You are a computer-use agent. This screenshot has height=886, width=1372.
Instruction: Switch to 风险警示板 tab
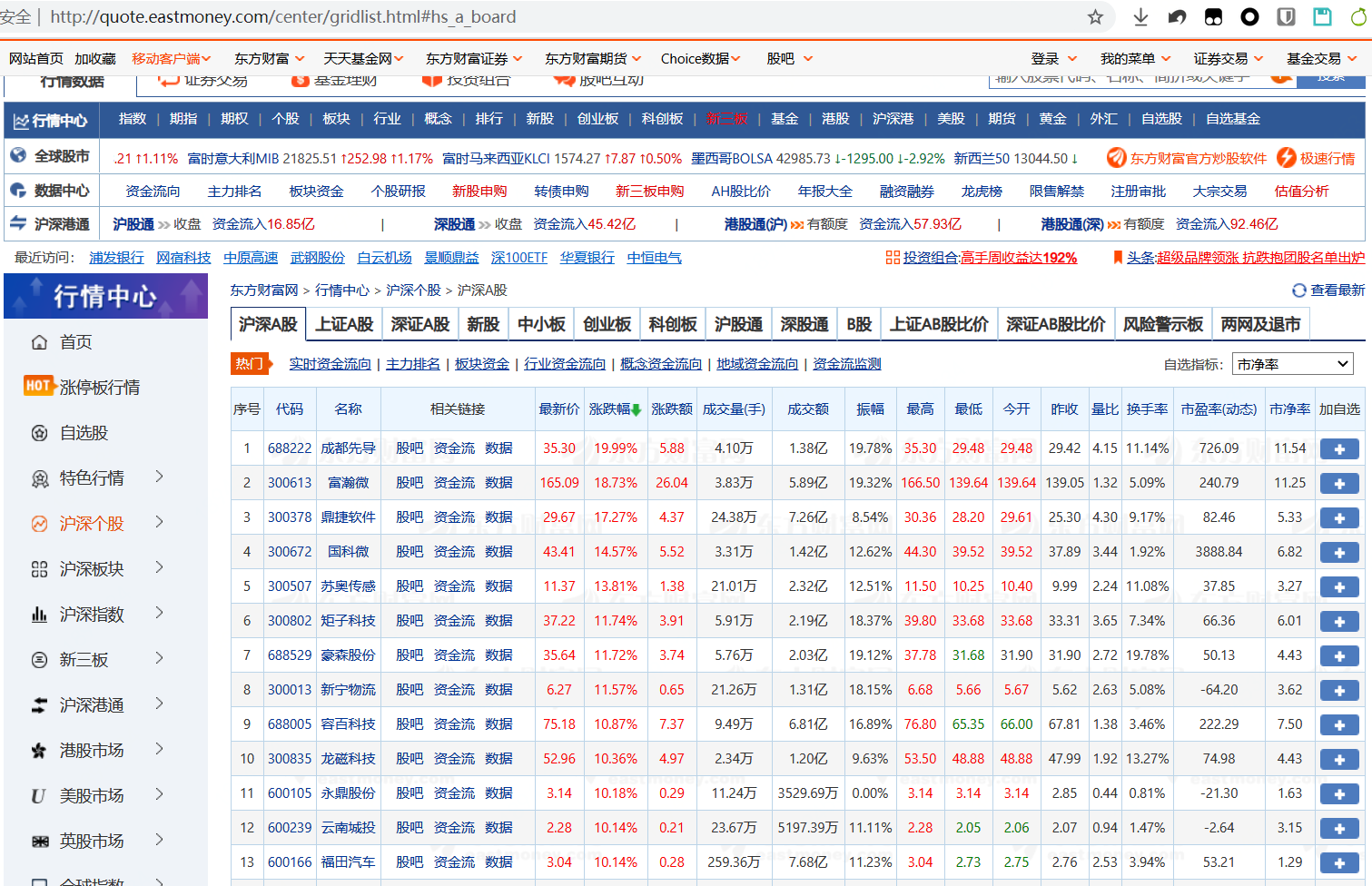pyautogui.click(x=1163, y=324)
